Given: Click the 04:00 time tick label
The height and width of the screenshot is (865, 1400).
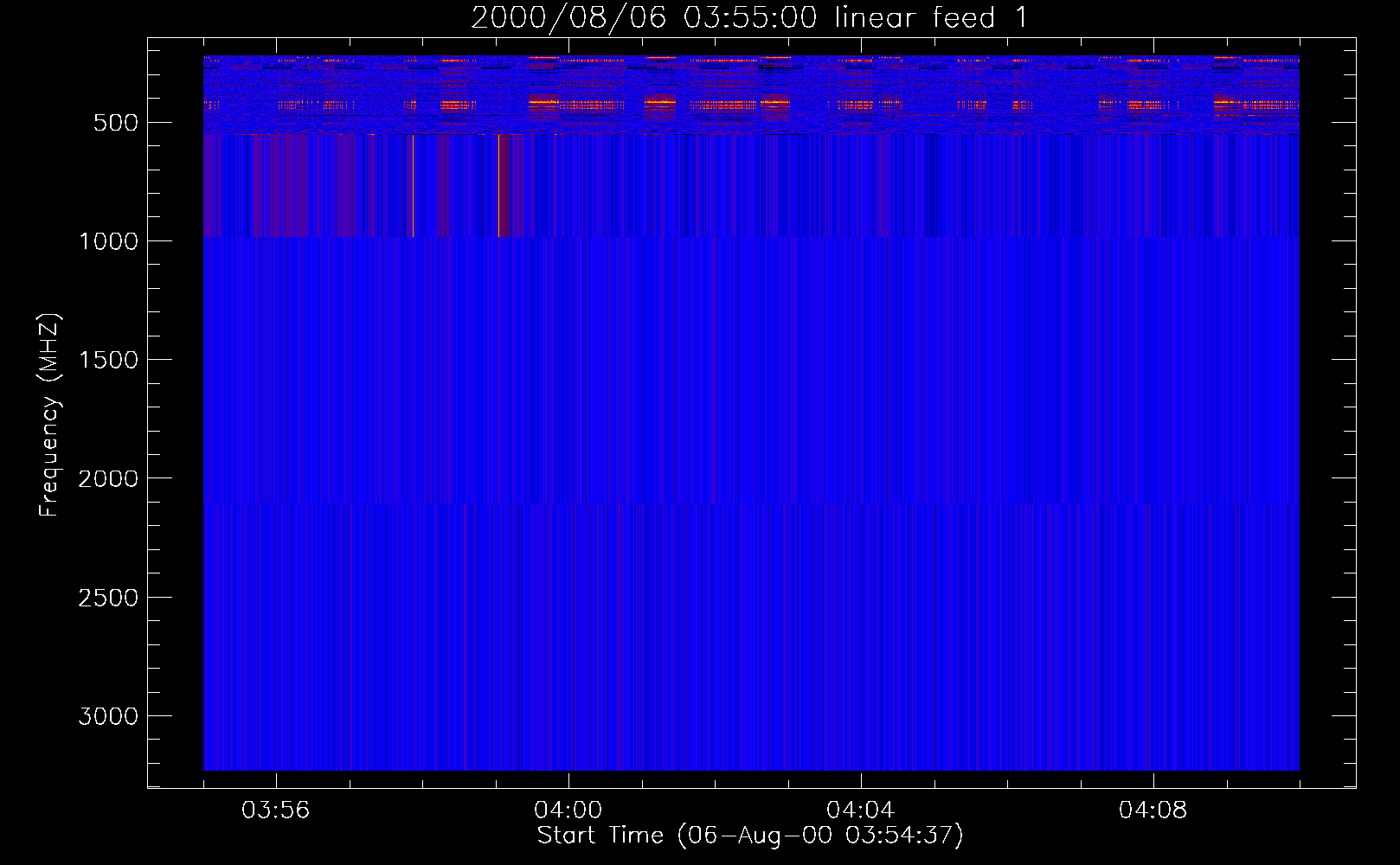Looking at the screenshot, I should 568,811.
